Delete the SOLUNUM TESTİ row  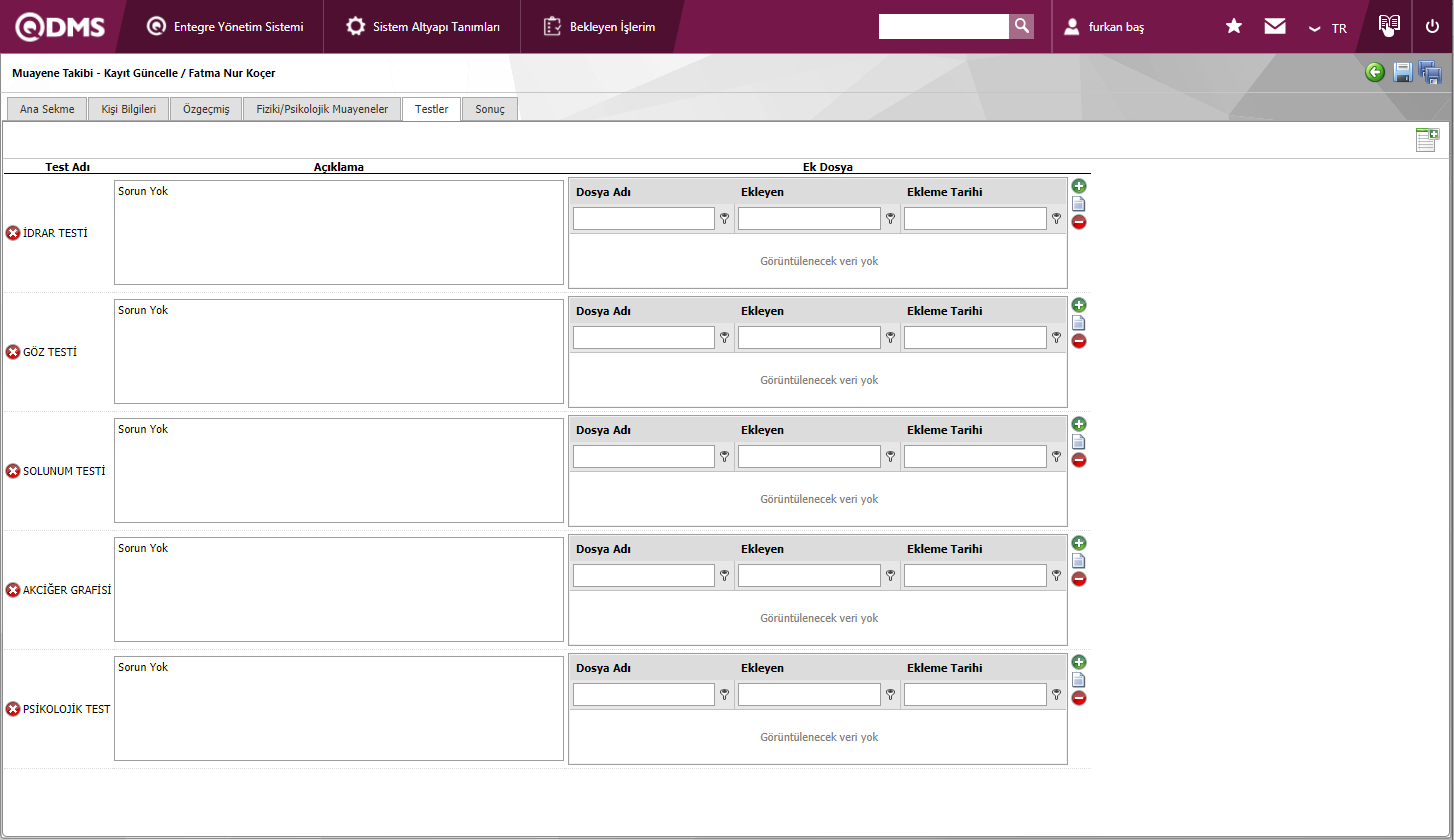point(13,471)
